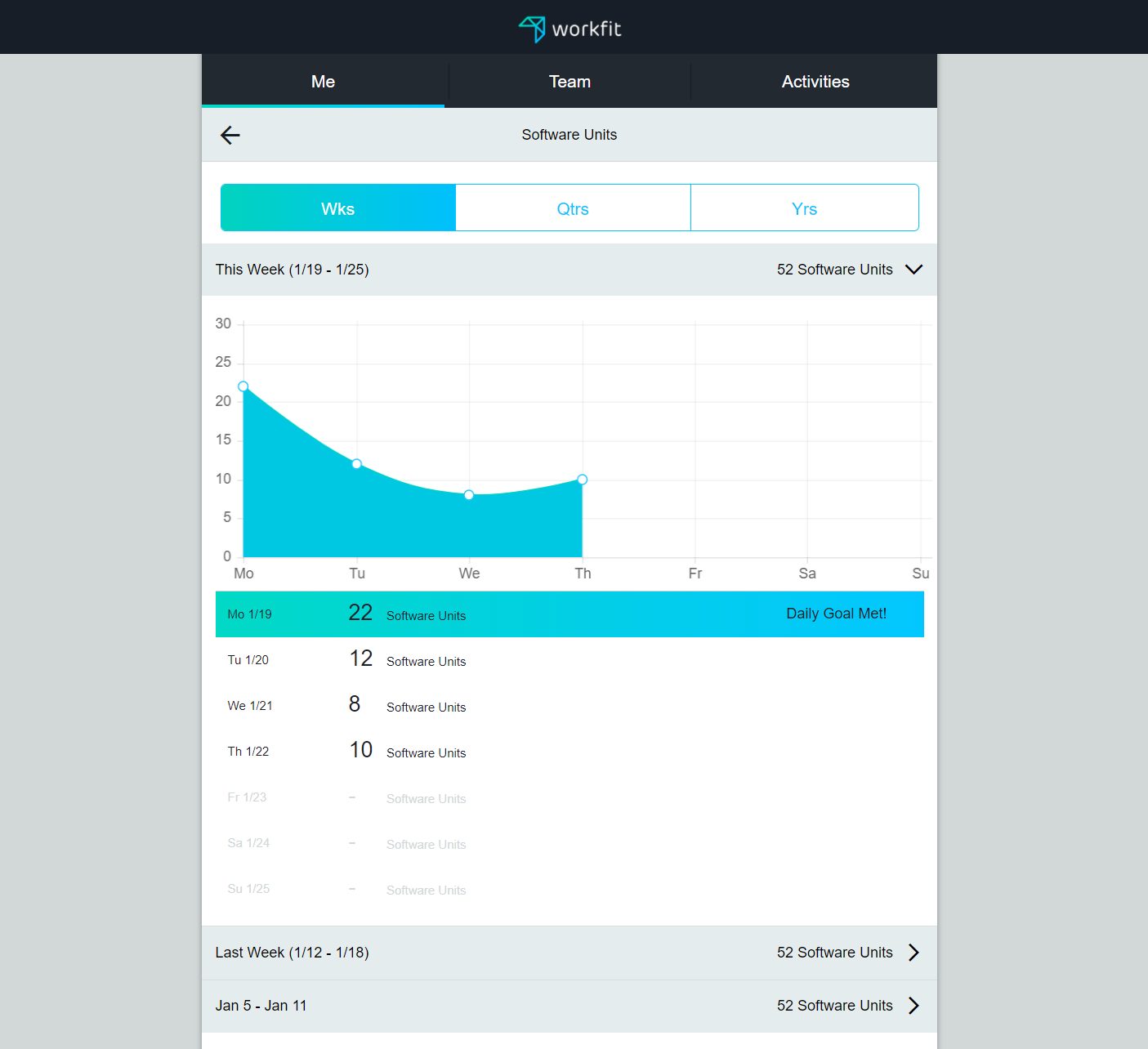This screenshot has width=1148, height=1049.
Task: Switch to Qtrs view
Action: 573,208
